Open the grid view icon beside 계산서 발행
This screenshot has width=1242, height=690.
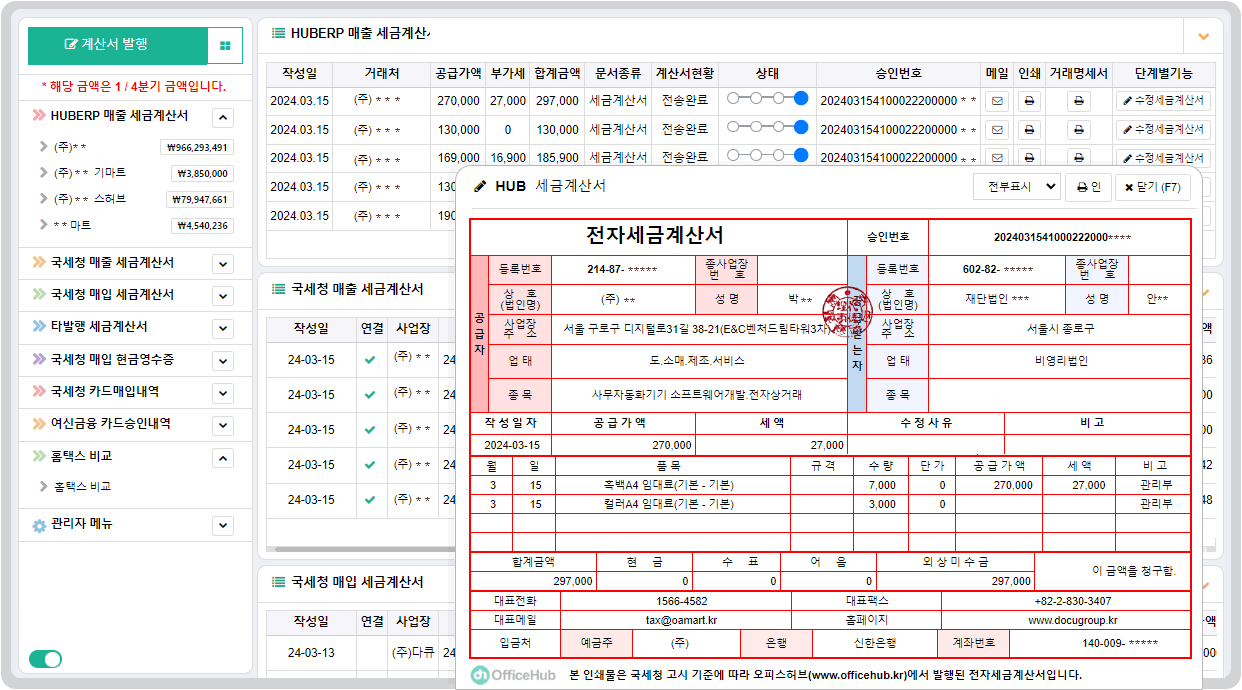(225, 46)
